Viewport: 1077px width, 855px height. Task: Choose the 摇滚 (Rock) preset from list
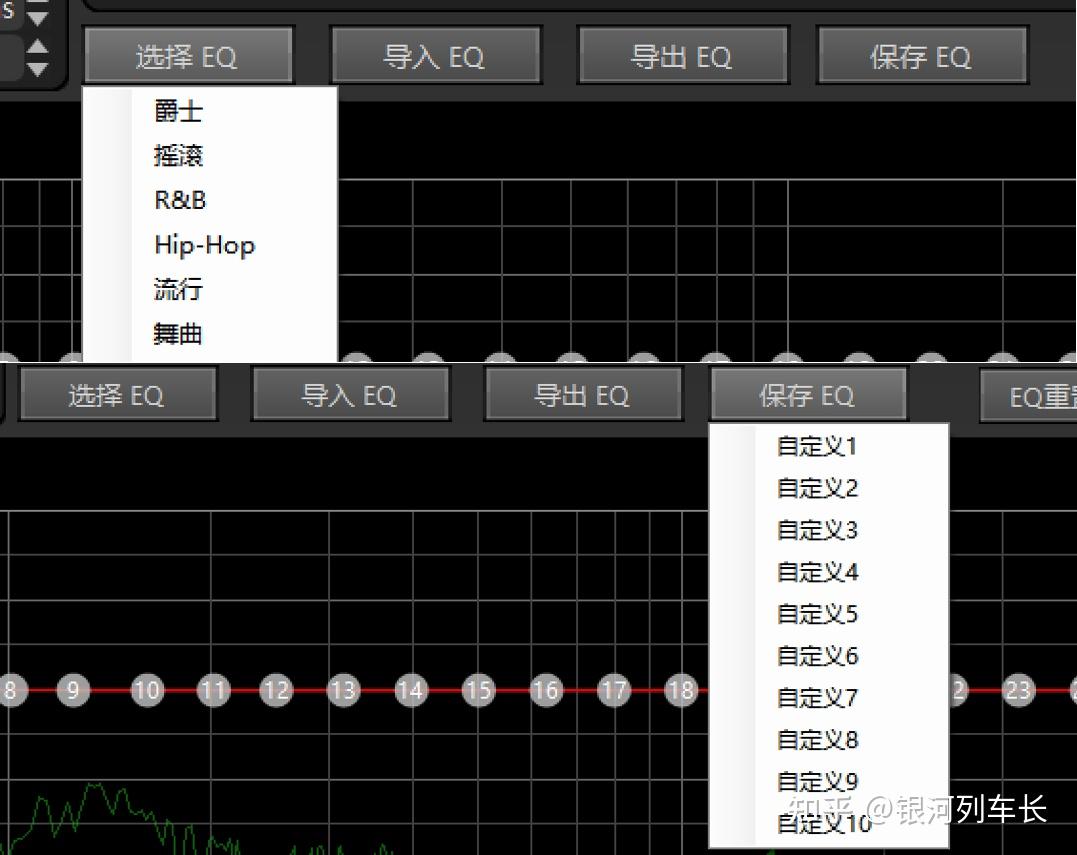coord(178,156)
